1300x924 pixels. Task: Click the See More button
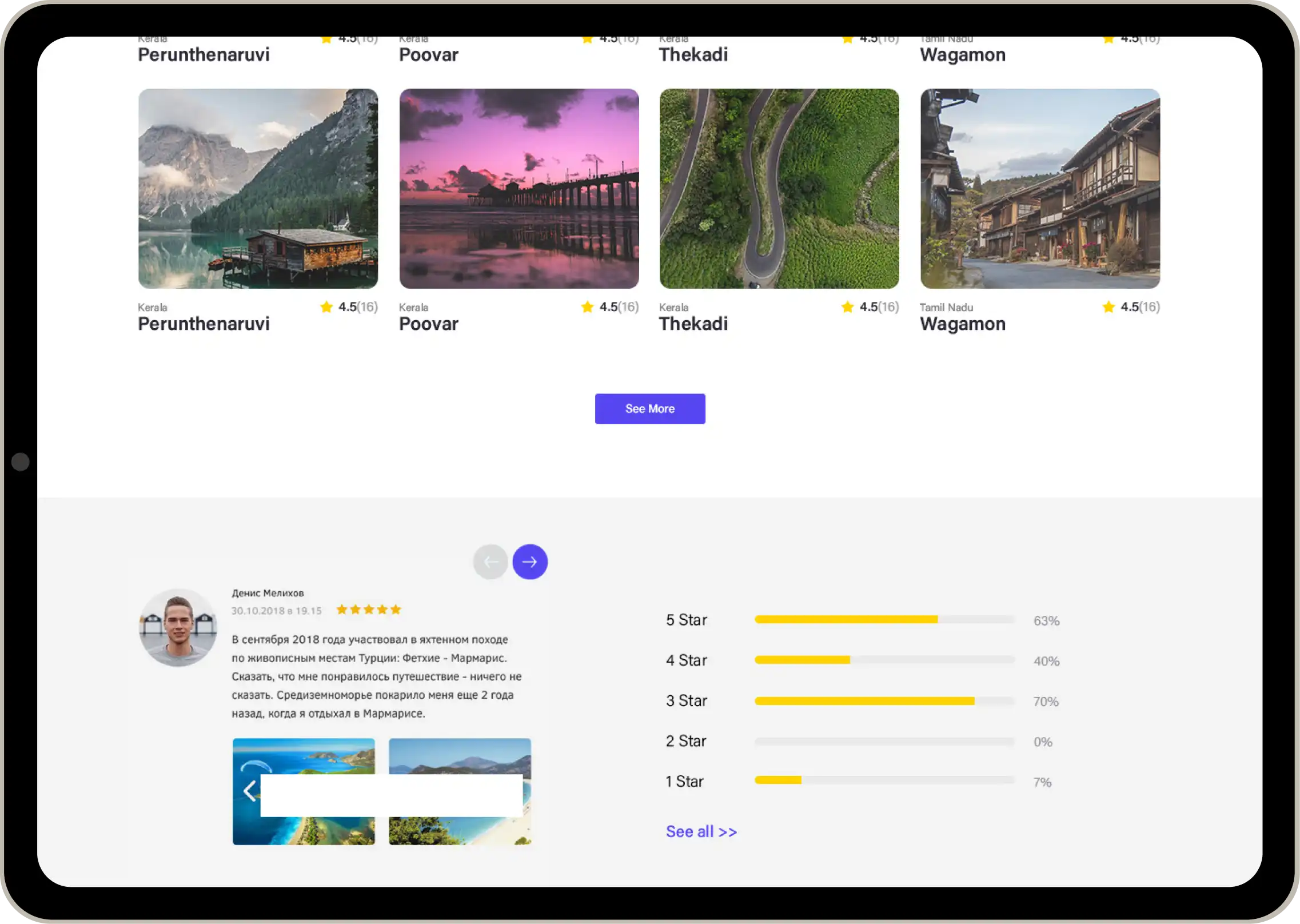point(650,409)
